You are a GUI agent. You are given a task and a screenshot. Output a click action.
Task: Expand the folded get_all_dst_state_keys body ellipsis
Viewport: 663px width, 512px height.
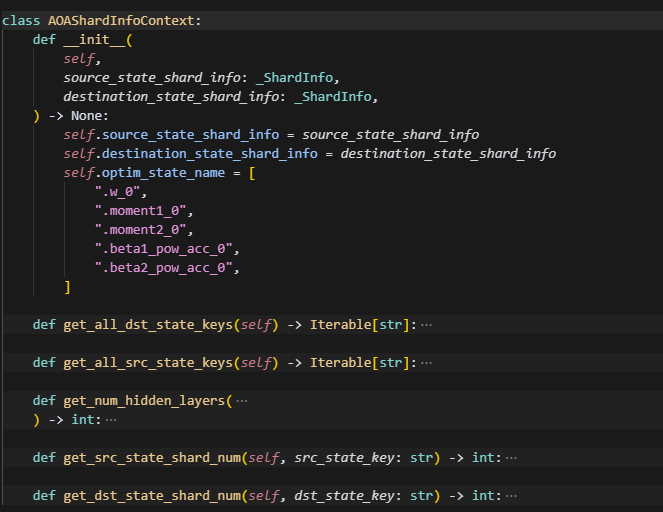(427, 325)
